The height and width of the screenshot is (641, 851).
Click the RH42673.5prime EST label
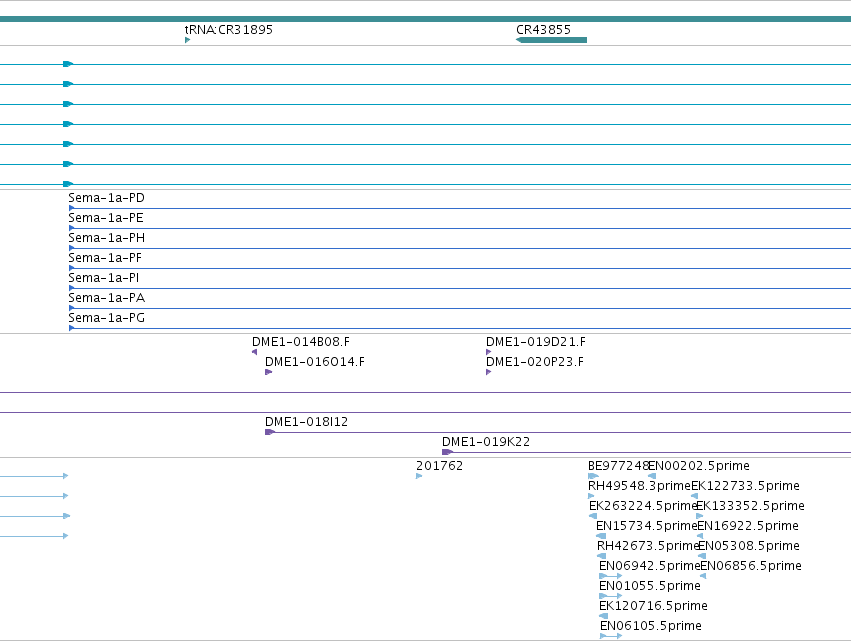[648, 546]
